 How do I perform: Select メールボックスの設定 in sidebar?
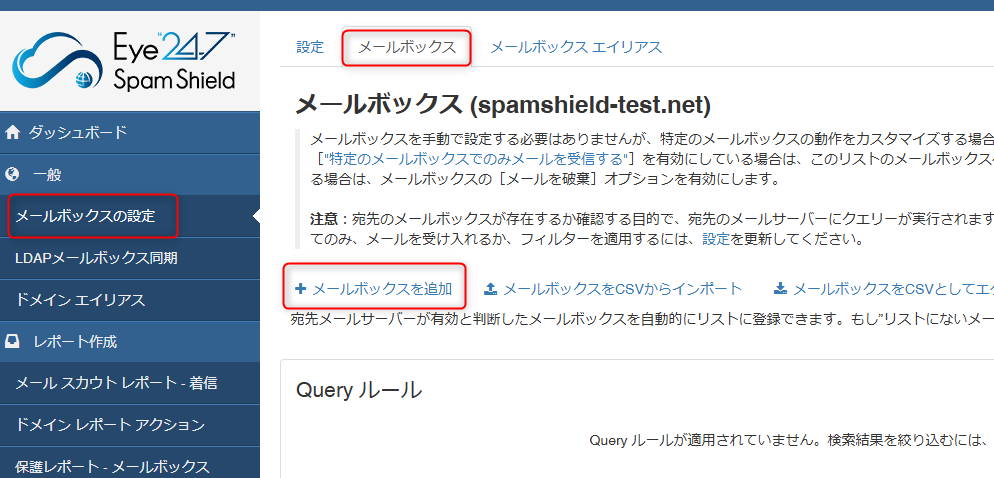[130, 216]
